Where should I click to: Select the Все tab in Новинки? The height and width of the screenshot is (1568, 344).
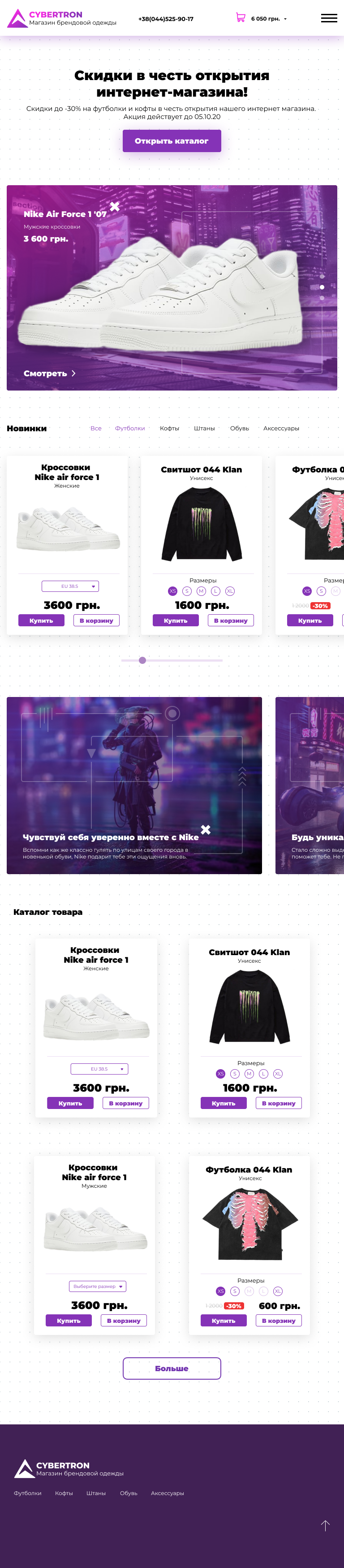[x=96, y=429]
